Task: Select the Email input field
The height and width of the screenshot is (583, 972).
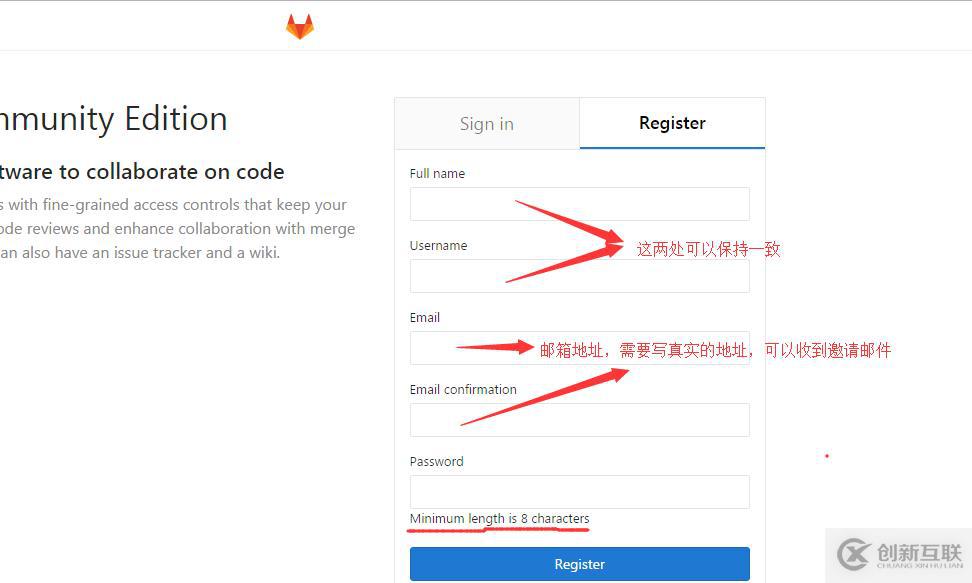Action: (580, 348)
